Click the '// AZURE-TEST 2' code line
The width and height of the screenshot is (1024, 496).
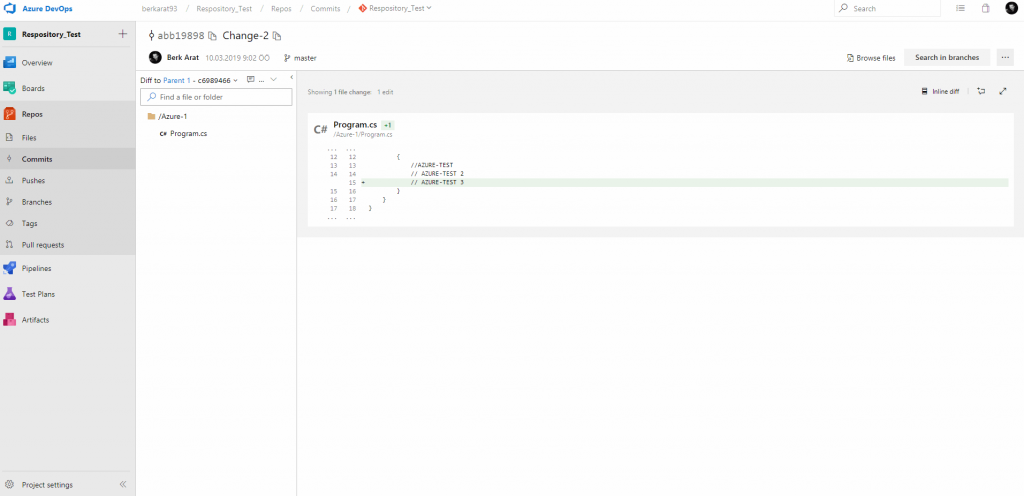click(438, 174)
